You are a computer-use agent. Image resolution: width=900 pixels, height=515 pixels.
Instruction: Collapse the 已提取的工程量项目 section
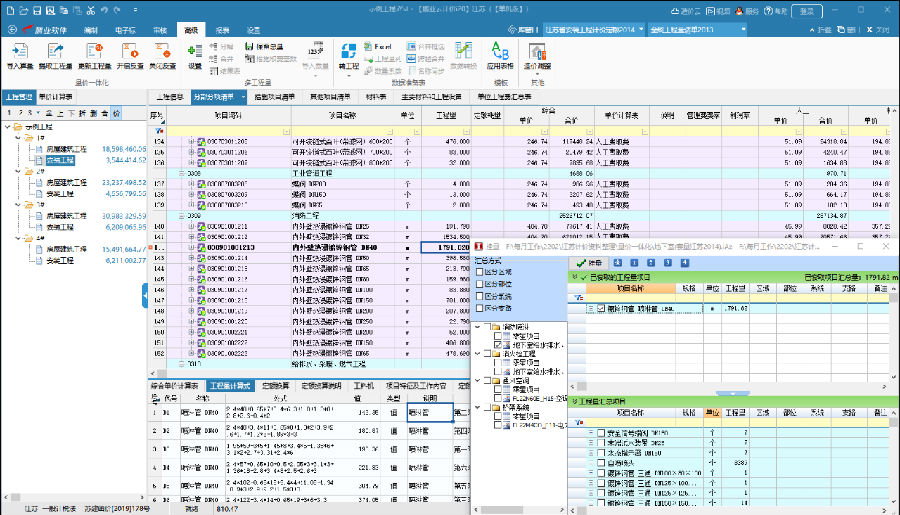pos(573,276)
